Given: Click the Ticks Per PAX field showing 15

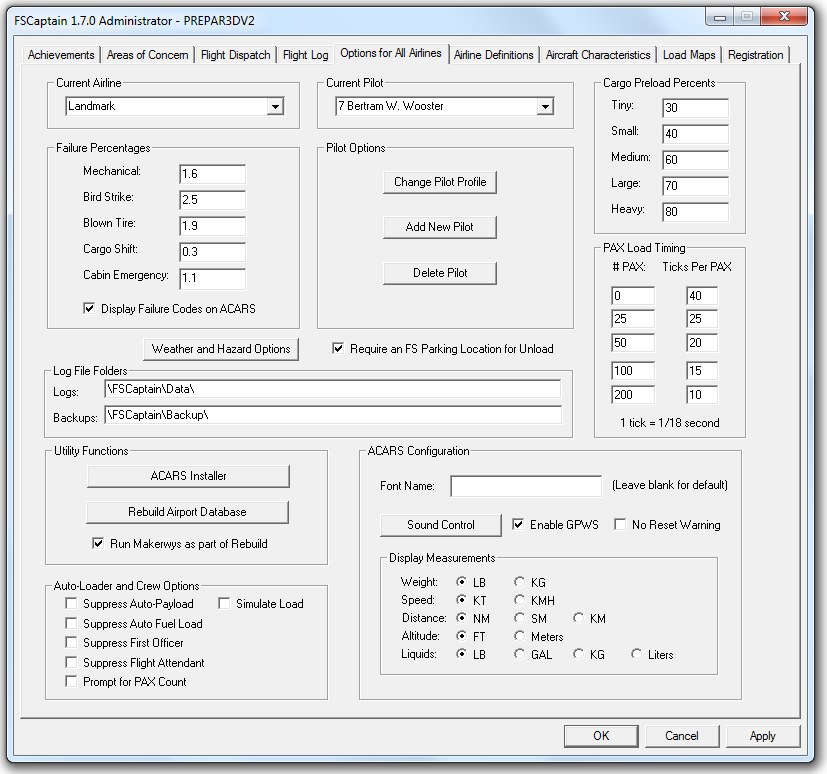Looking at the screenshot, I should tap(702, 371).
